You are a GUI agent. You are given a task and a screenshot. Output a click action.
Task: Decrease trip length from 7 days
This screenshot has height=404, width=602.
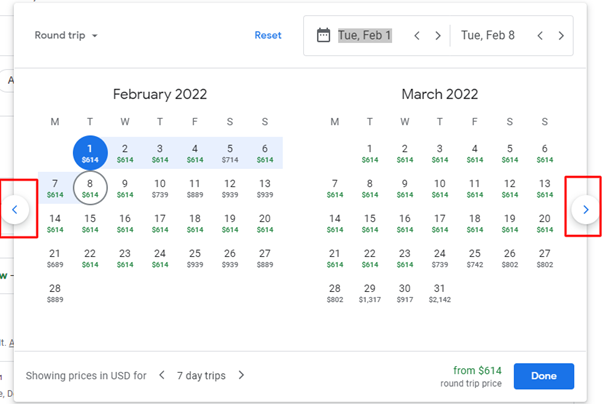pos(162,375)
